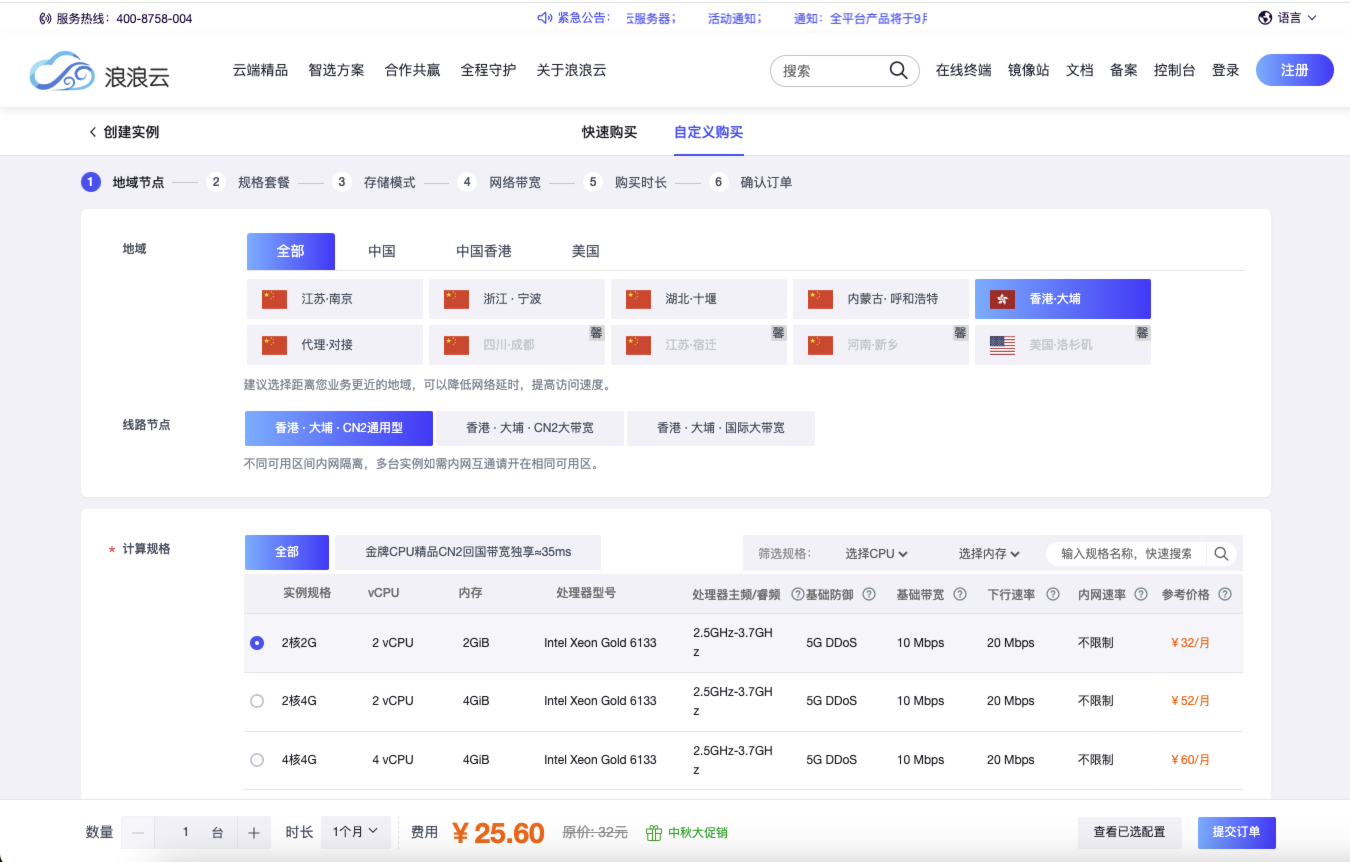Open the 关于浪浪云 navigation menu
The image size is (1350, 862).
click(571, 70)
